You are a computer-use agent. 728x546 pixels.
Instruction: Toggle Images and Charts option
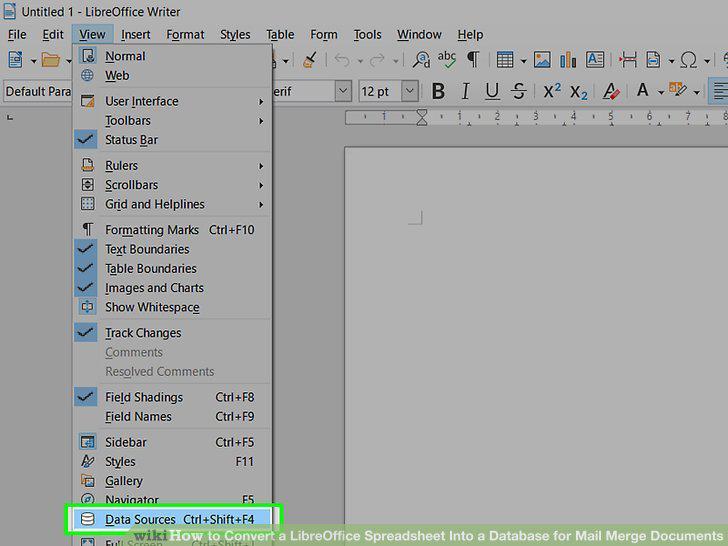click(x=172, y=288)
